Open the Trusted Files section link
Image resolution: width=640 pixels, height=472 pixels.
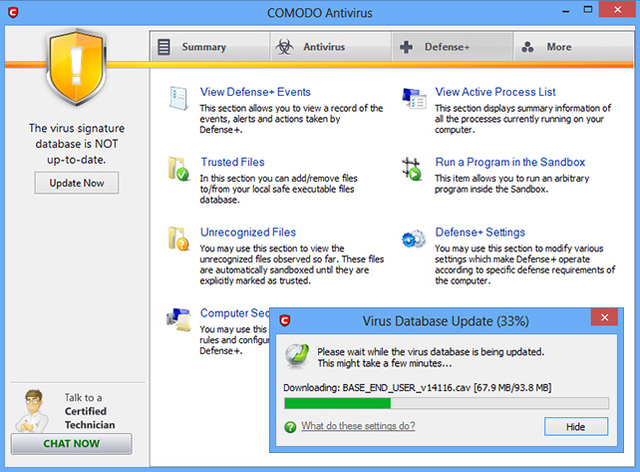tap(232, 162)
